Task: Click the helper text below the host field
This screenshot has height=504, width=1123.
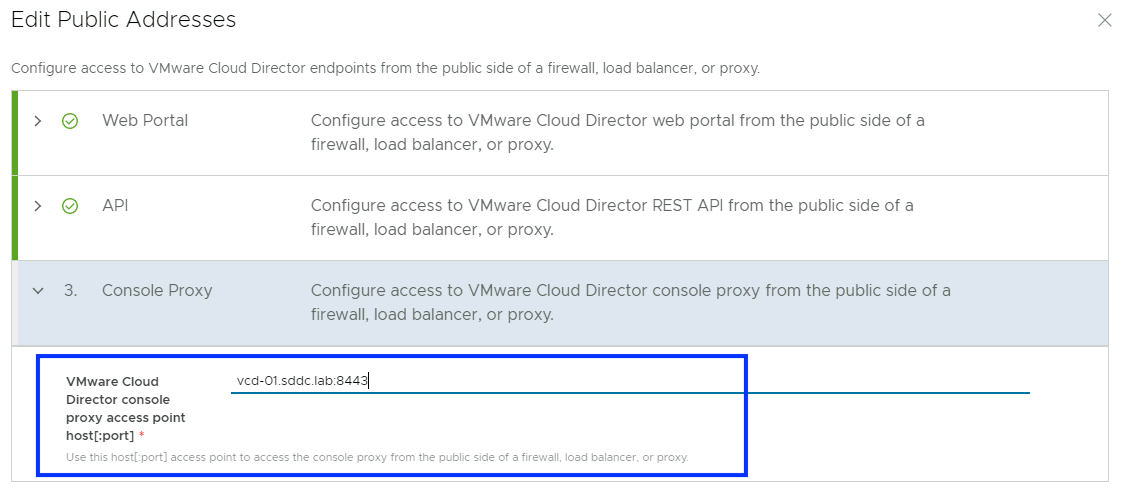Action: point(377,457)
